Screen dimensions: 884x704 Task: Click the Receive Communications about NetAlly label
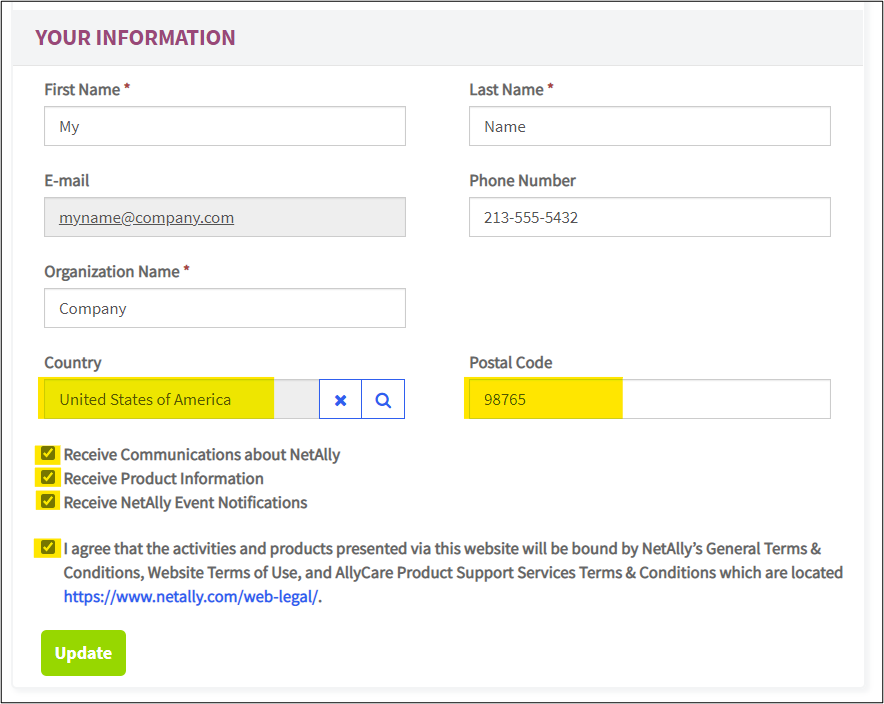point(202,455)
